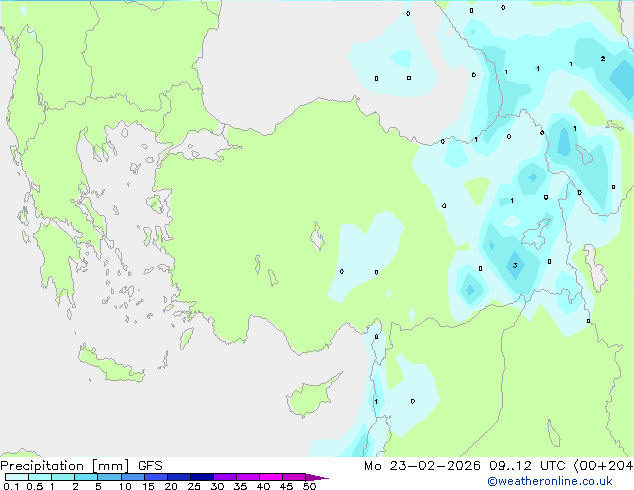The height and width of the screenshot is (490, 634).
Task: Pick the 25 to 30 mm dark blue swatch
Action: (201, 477)
